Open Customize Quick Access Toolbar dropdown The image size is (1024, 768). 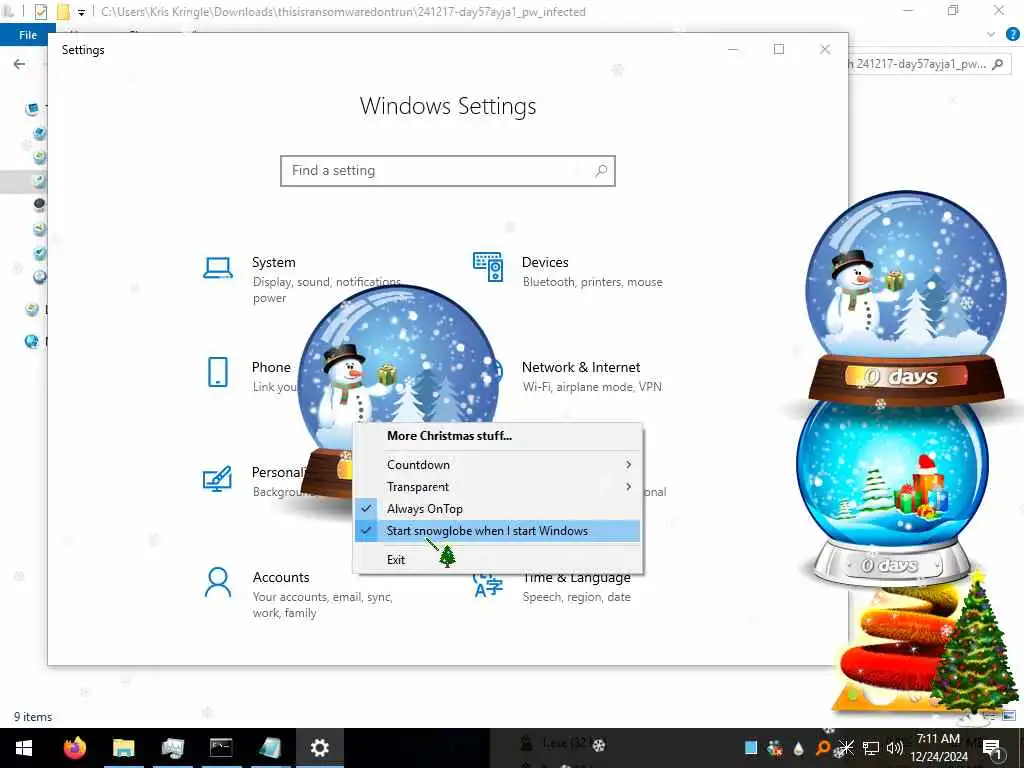tap(82, 12)
